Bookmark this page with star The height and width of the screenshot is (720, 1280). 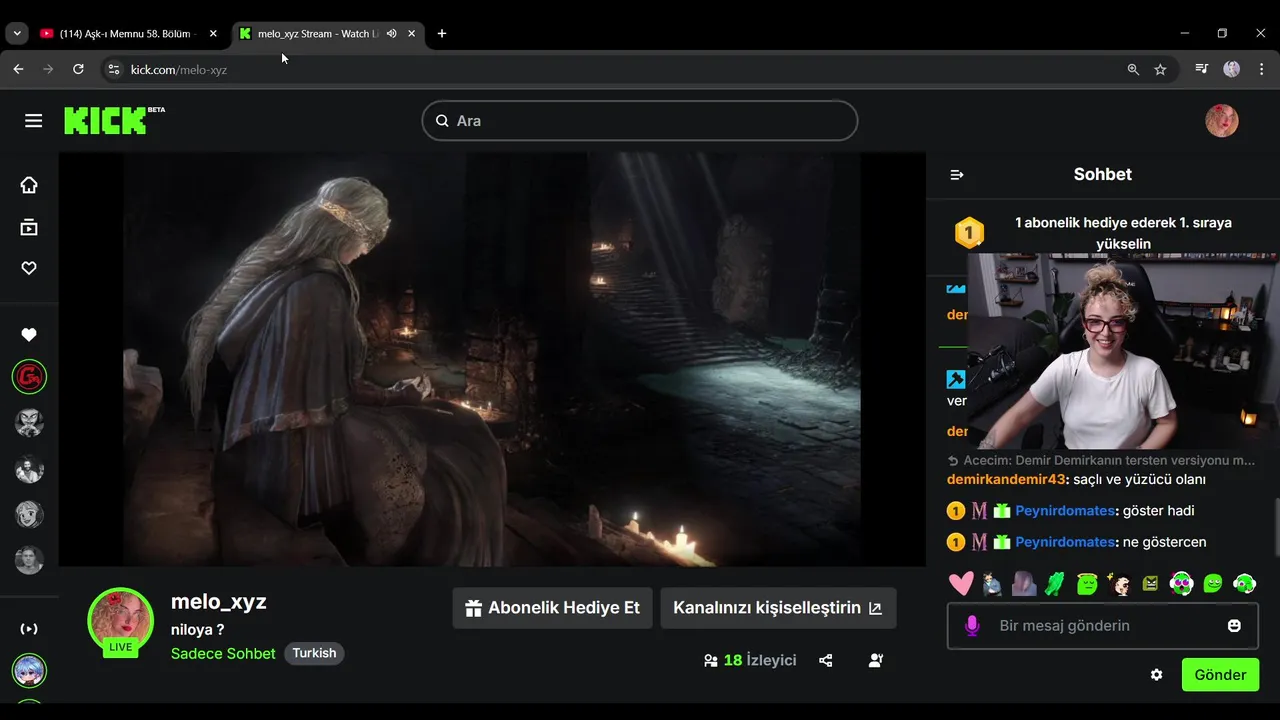tap(1160, 69)
